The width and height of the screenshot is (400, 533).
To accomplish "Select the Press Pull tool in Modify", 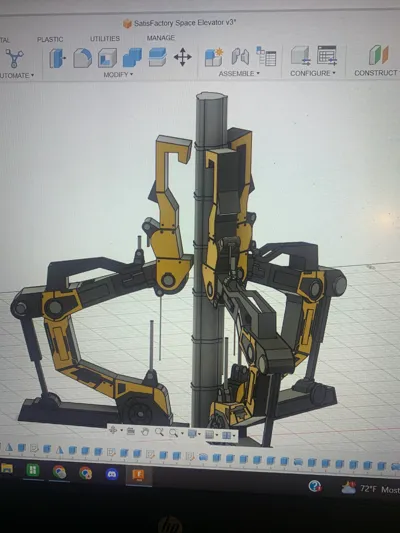I will (x=57, y=58).
